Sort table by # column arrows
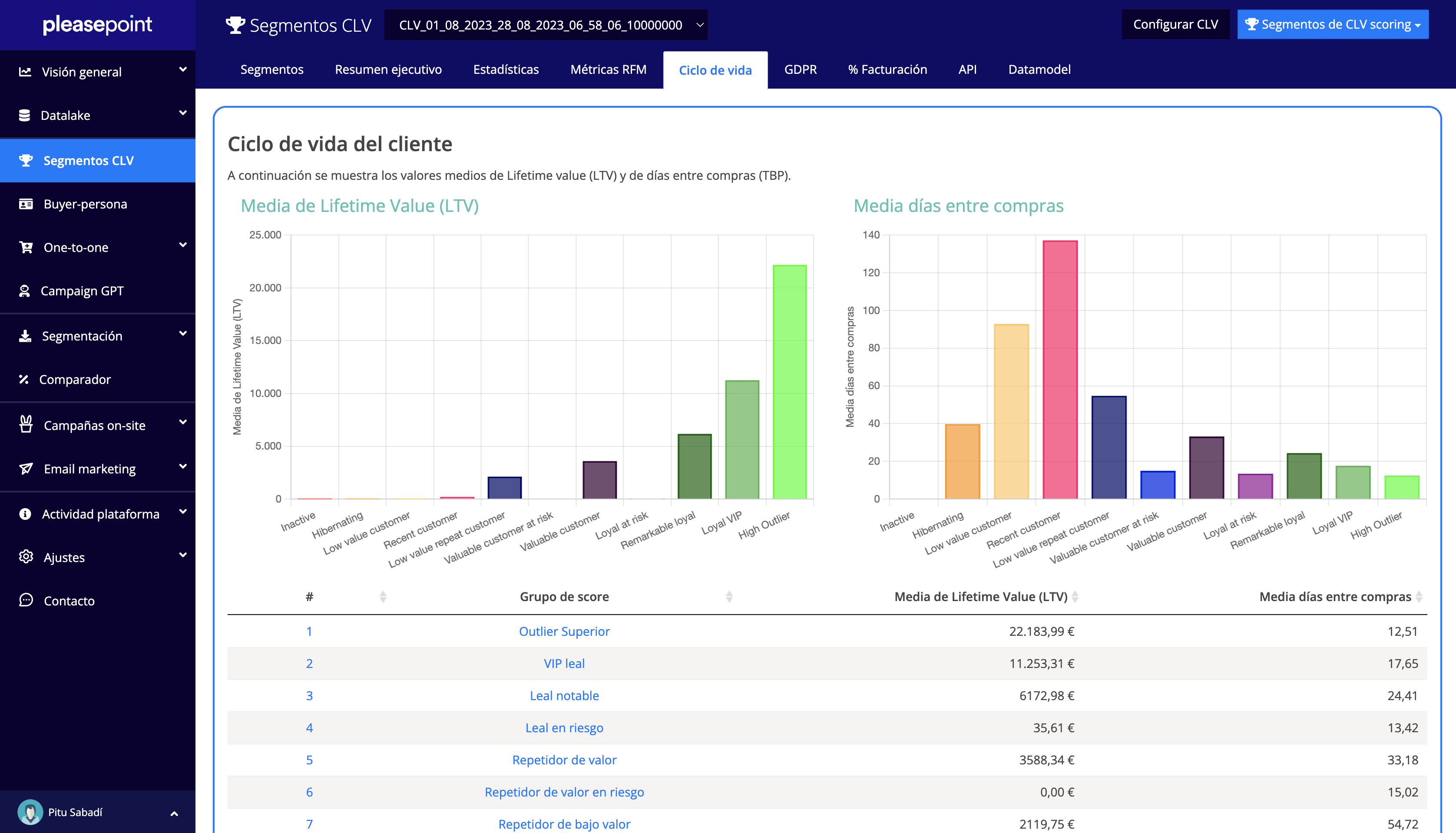 tap(383, 597)
